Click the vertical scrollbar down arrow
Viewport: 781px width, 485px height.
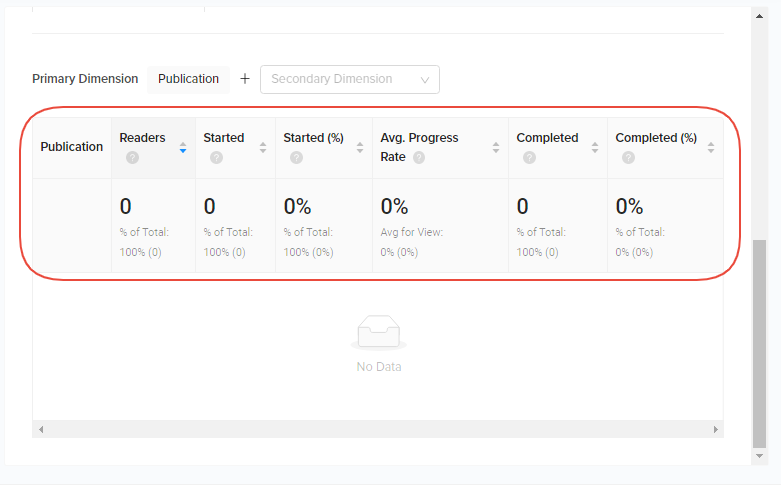click(x=759, y=456)
